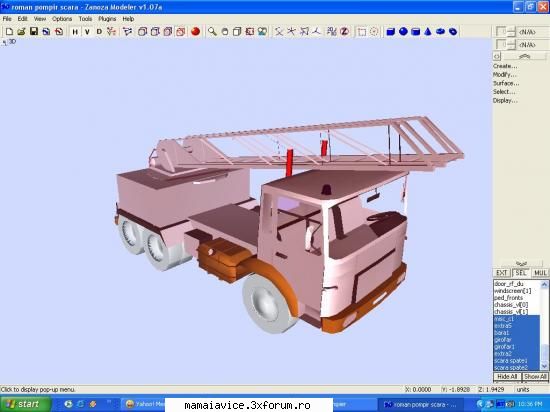550x412 pixels.
Task: Open the Tools menu
Action: 85,19
